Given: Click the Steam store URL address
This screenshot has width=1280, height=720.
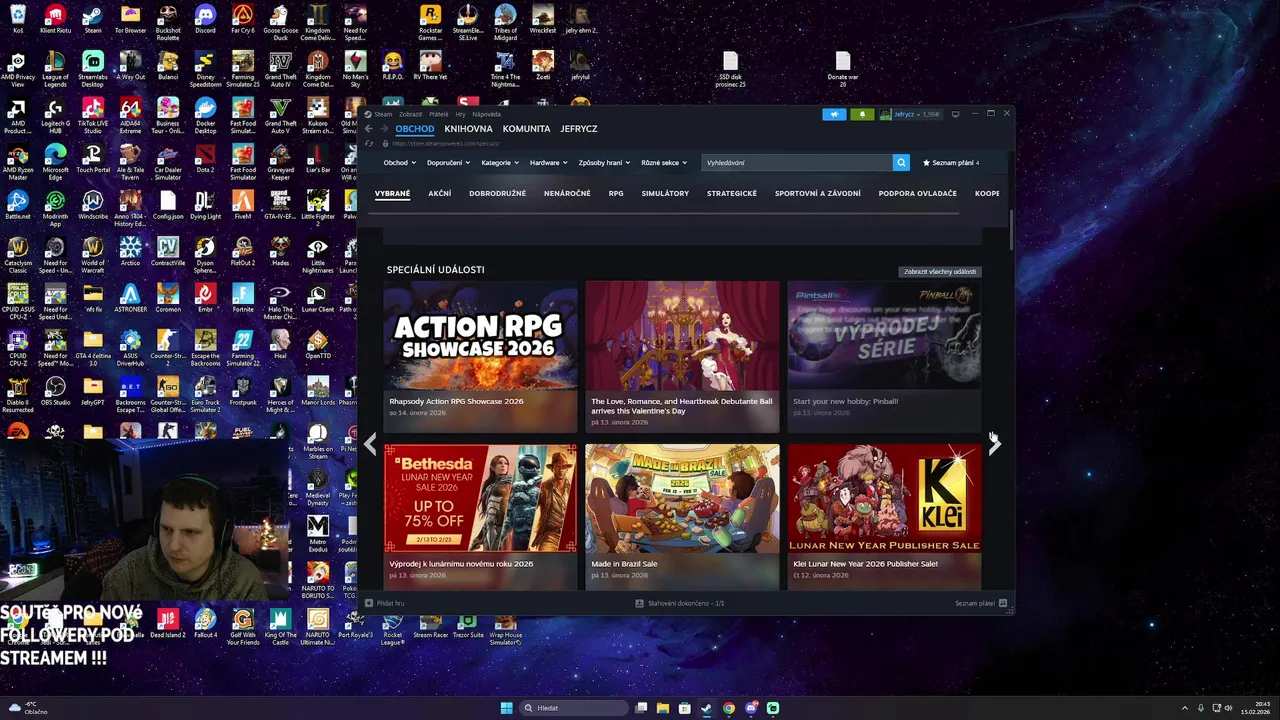Looking at the screenshot, I should point(445,143).
